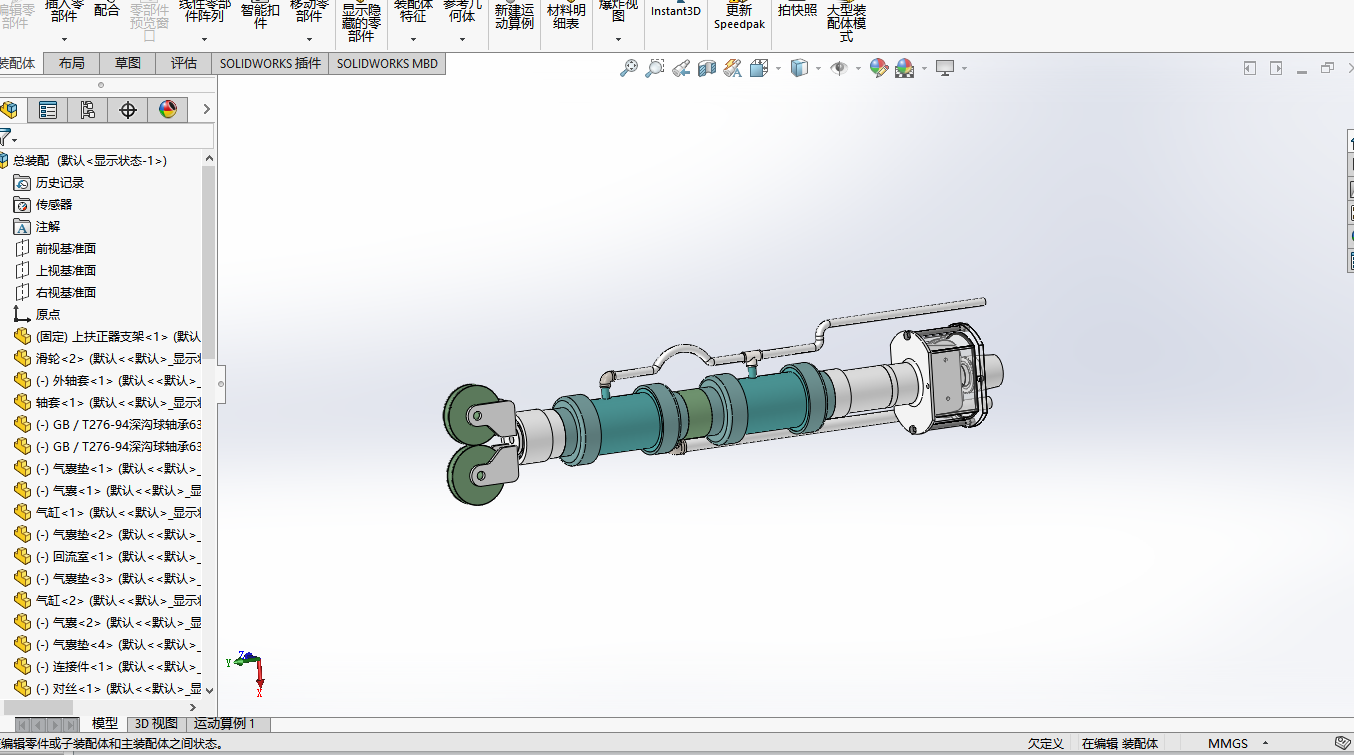Screen dimensions: 1354x755
Task: Open the View Orientation dropdown arrow
Action: click(778, 69)
